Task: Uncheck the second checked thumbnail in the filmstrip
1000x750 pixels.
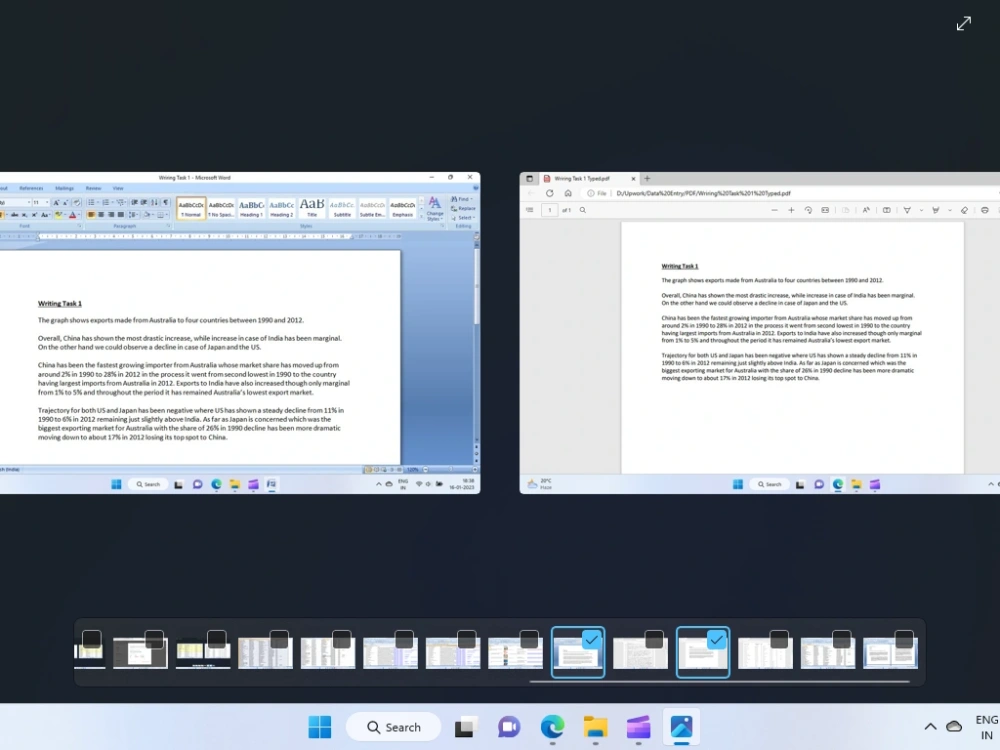Action: (x=716, y=640)
